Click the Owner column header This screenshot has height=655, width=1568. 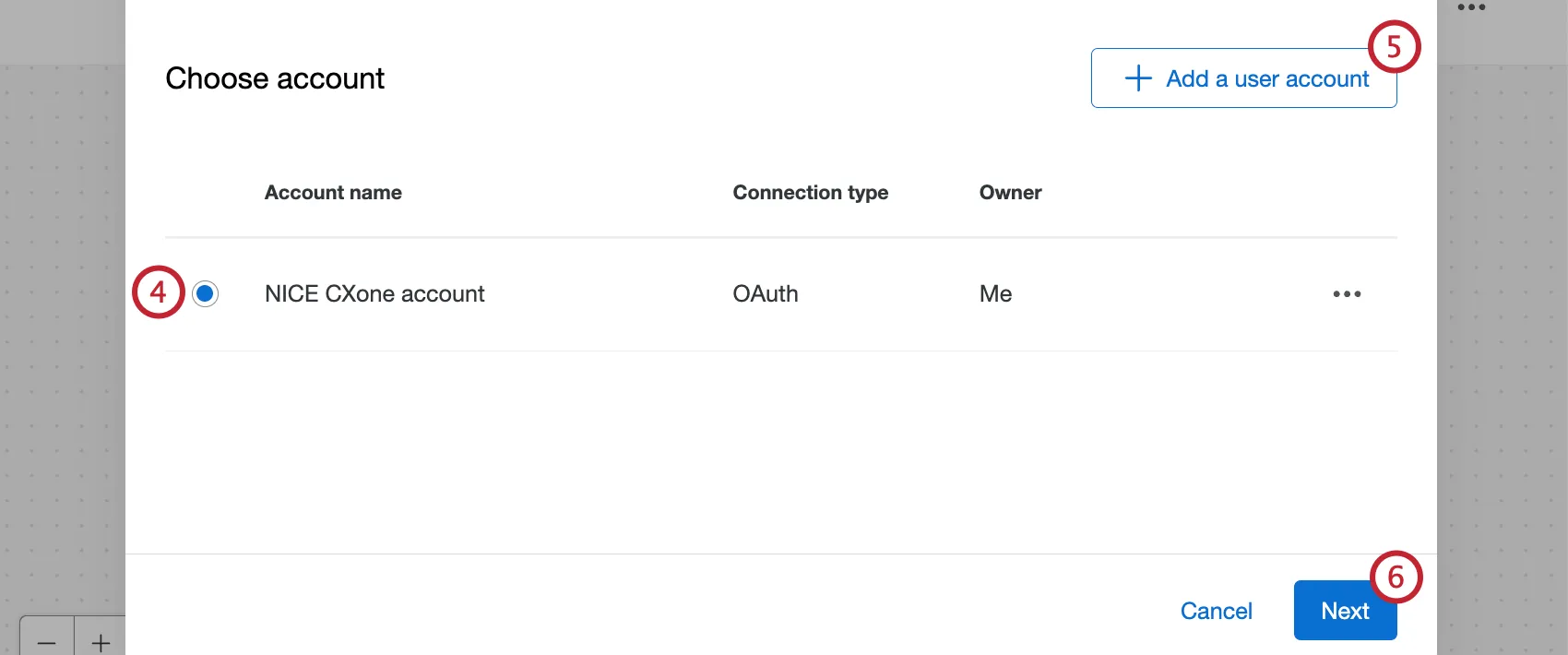point(1010,193)
